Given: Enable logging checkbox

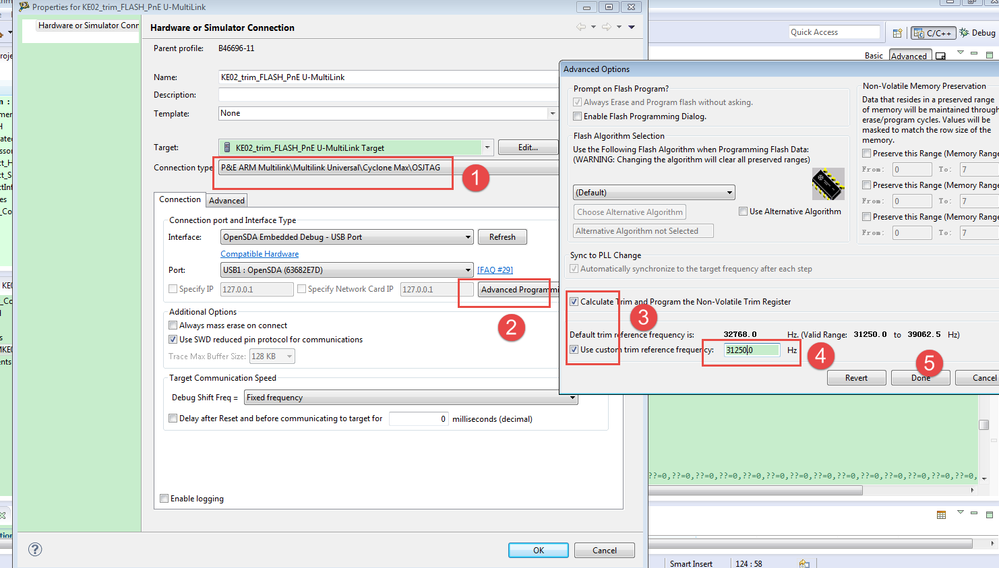Looking at the screenshot, I should (164, 499).
